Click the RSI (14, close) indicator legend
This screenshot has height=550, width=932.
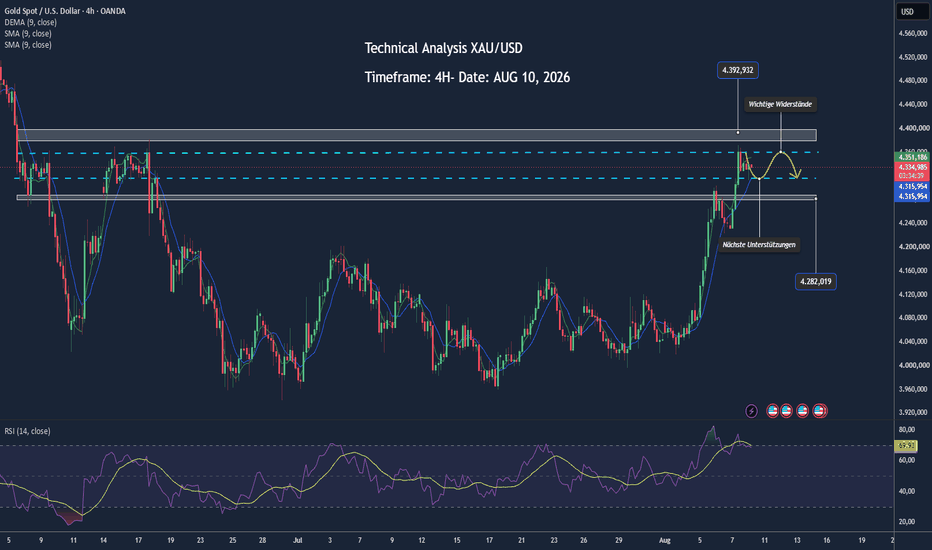tap(27, 431)
